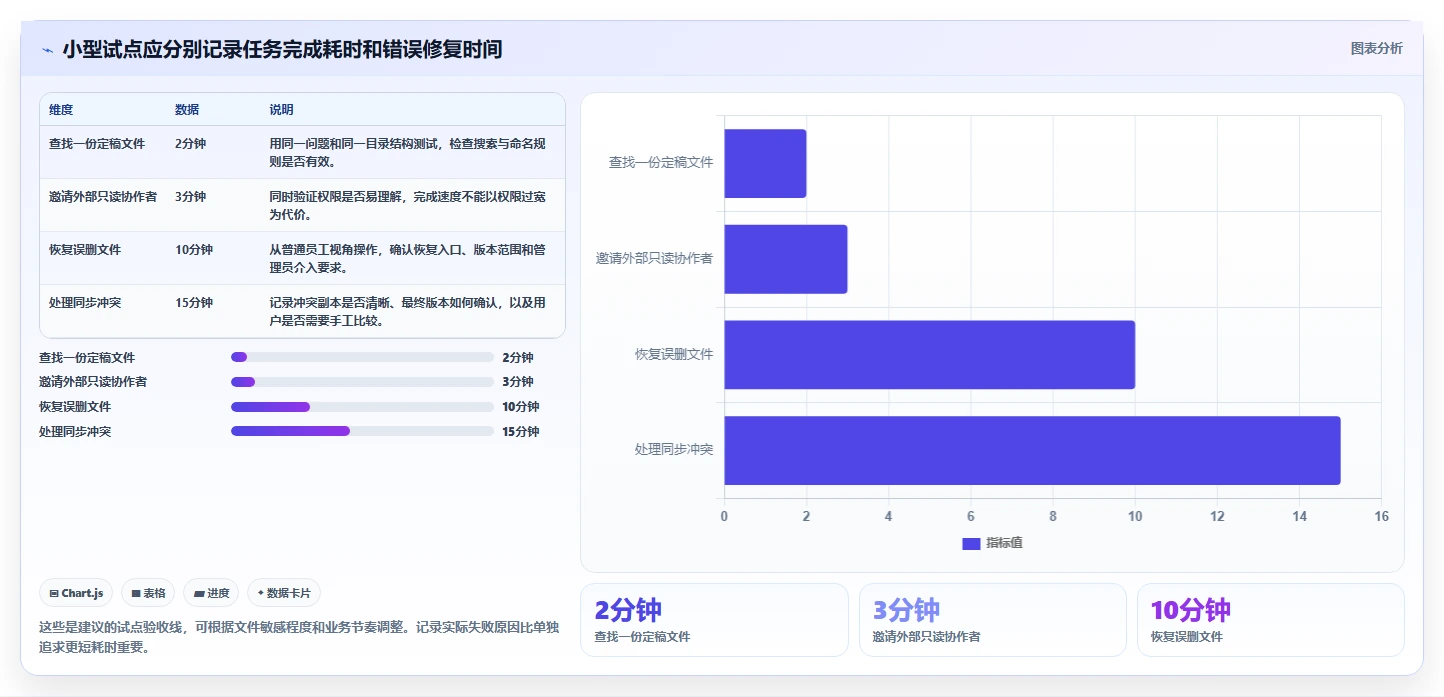Click the 2分钟 value in the table
The image size is (1444, 697).
point(190,144)
